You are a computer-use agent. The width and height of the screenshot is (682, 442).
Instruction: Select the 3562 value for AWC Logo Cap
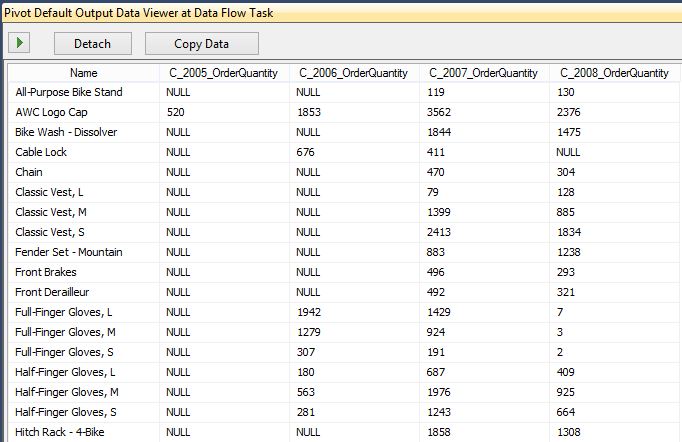click(x=442, y=112)
